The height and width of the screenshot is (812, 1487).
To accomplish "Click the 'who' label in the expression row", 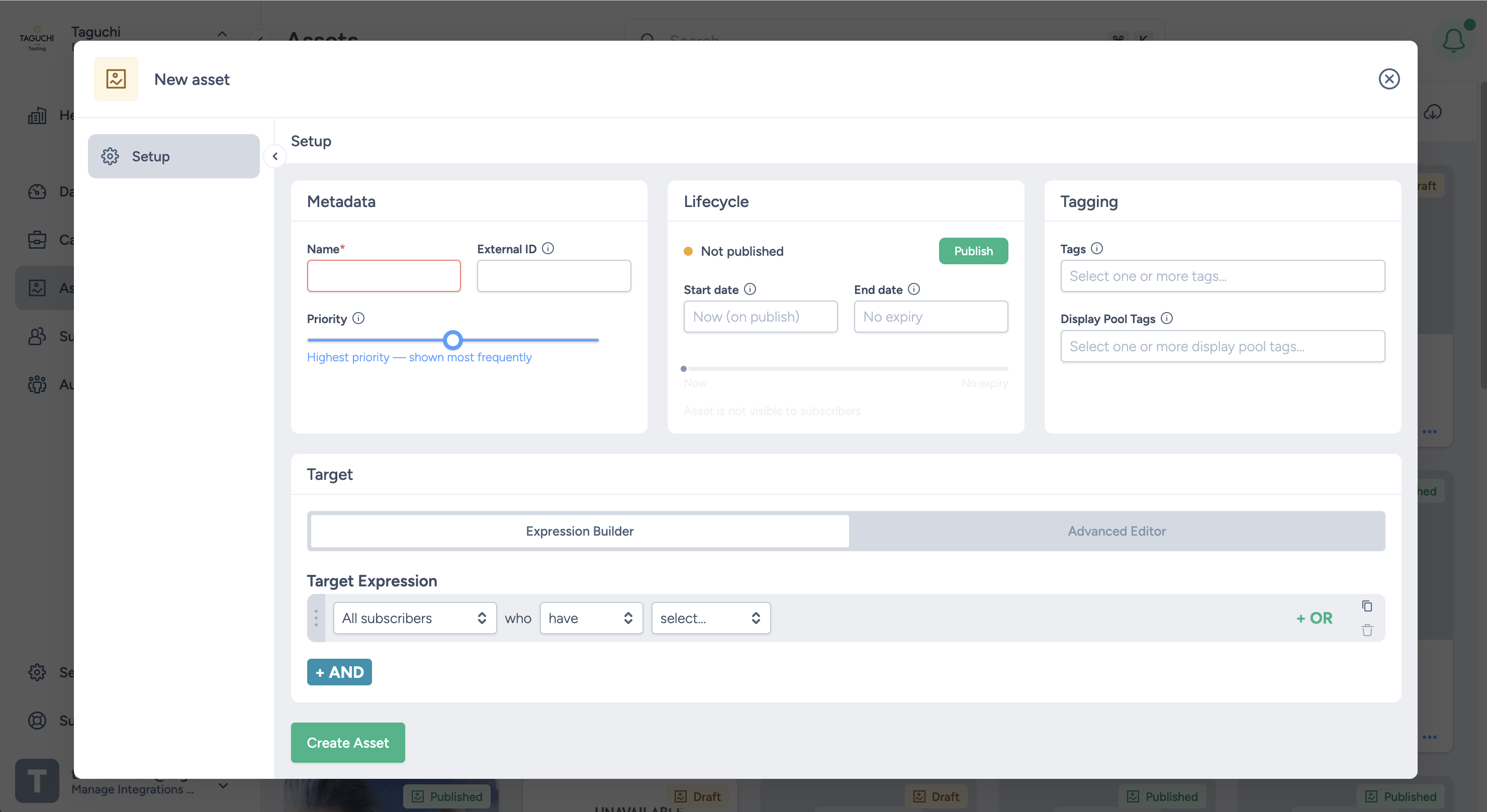I will [518, 618].
